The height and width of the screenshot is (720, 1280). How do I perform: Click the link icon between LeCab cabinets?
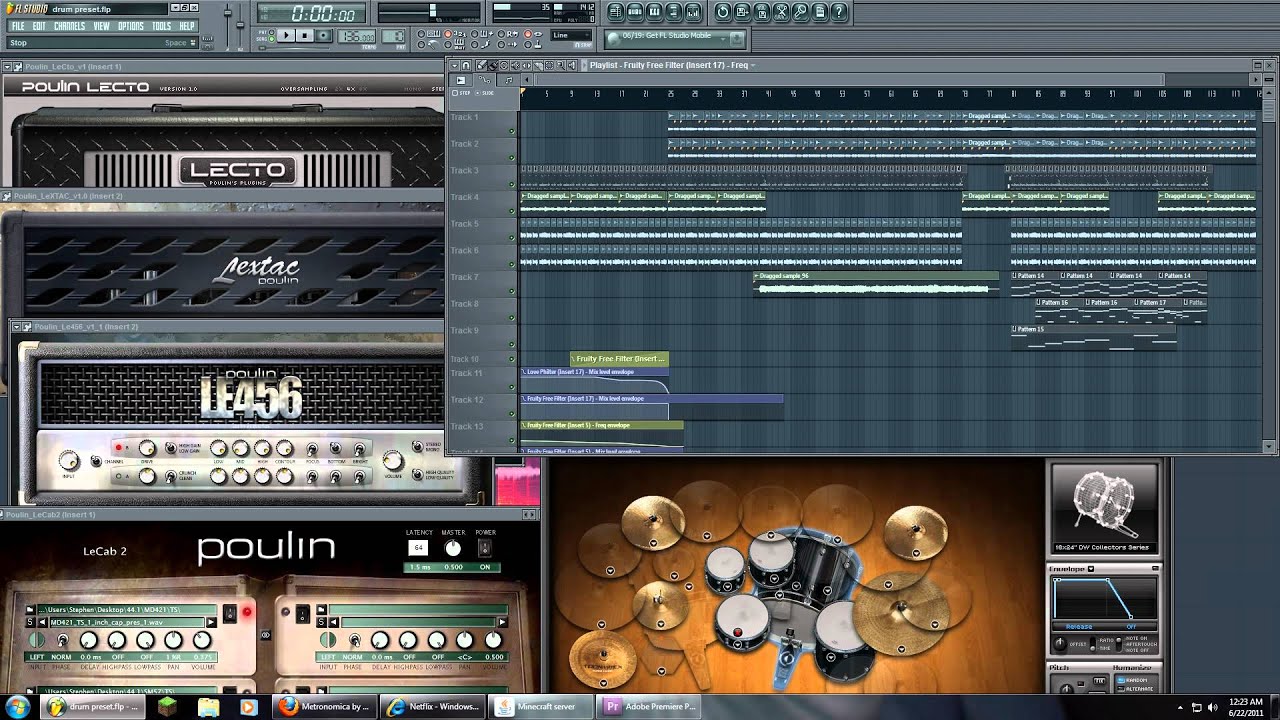pos(266,634)
